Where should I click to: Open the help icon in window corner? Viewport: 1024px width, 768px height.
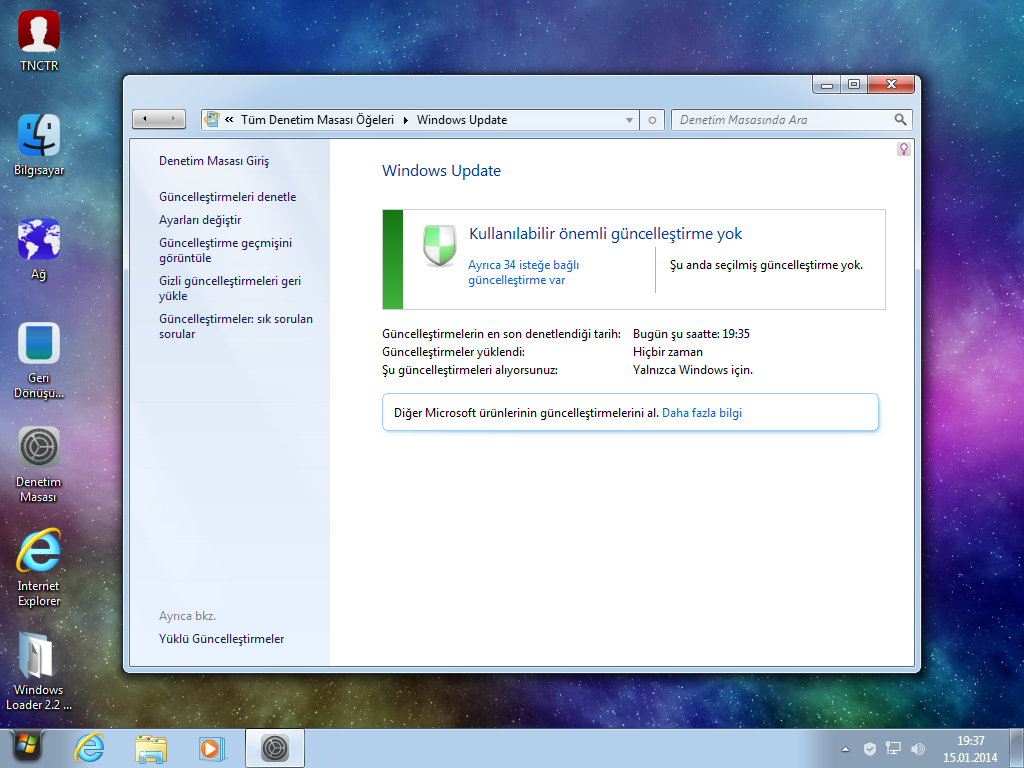click(x=904, y=149)
